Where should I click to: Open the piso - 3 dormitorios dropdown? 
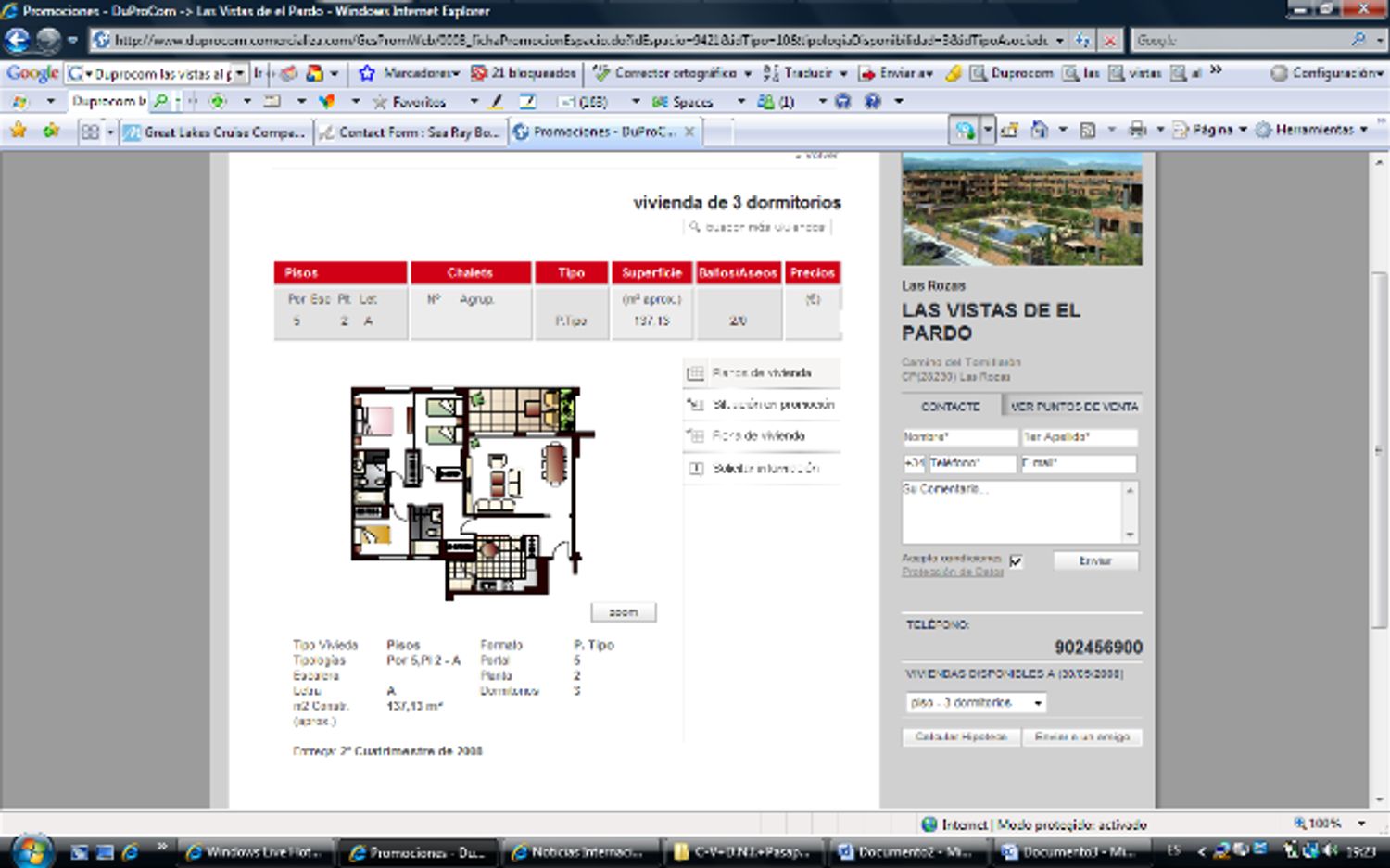coord(976,702)
